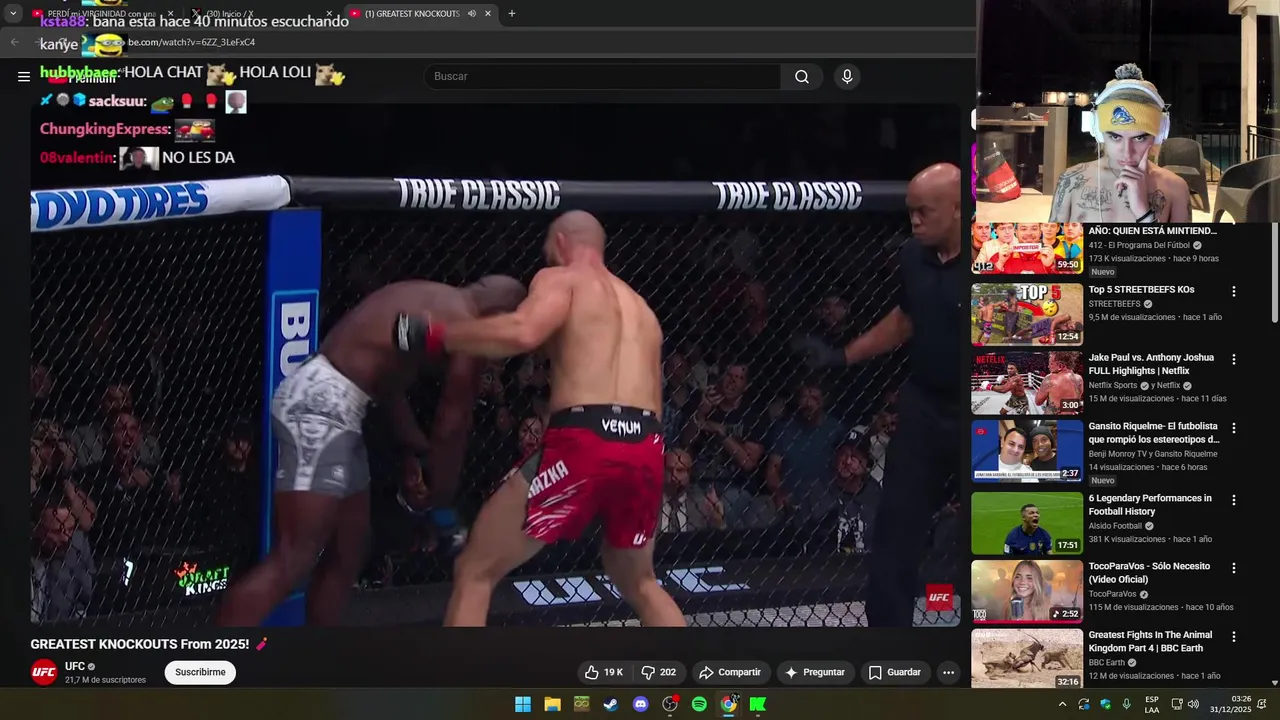The image size is (1280, 720).
Task: Open TocoParaVos Sólo Necesito thumbnail
Action: click(1027, 590)
